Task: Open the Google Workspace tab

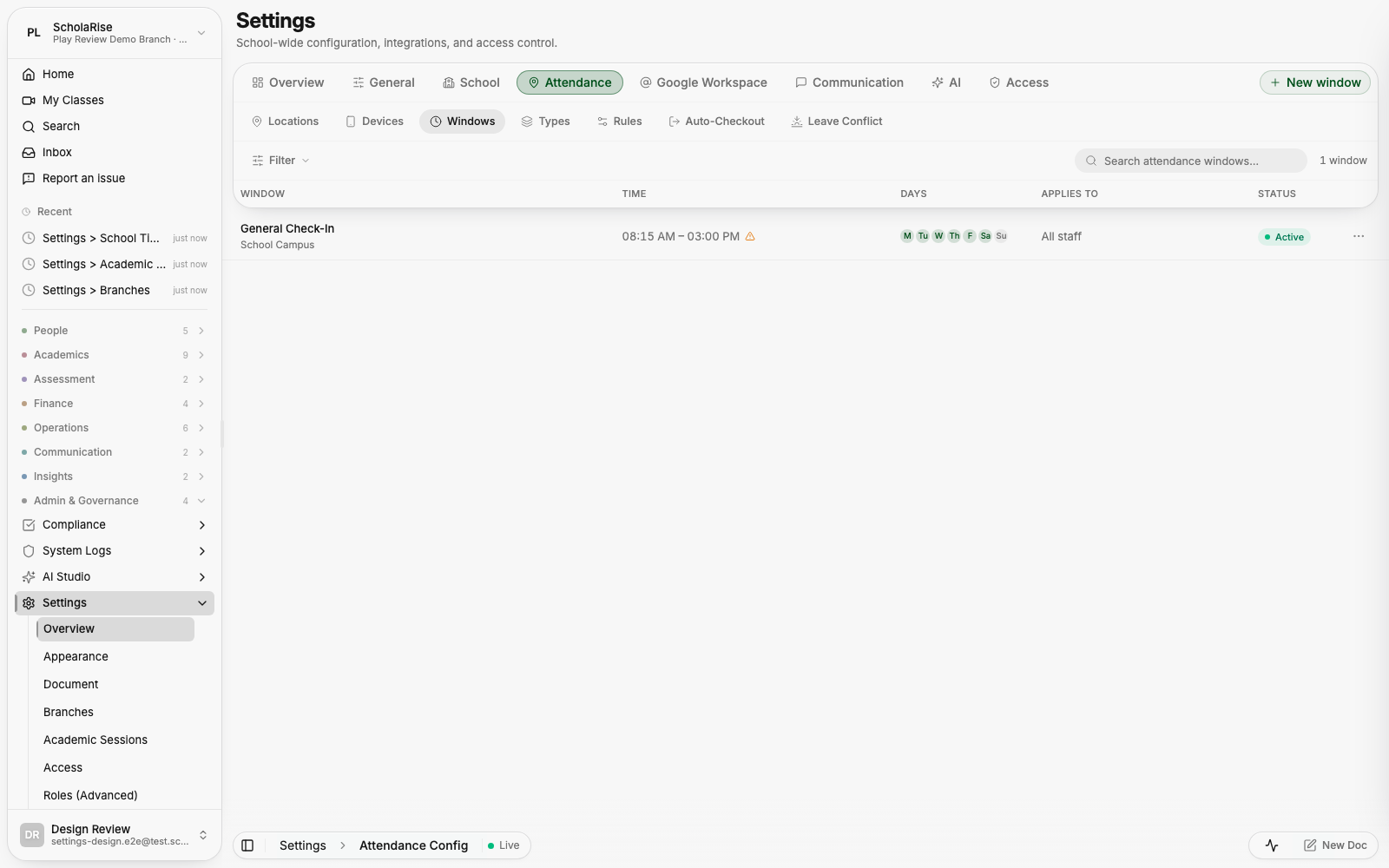Action: [x=703, y=82]
